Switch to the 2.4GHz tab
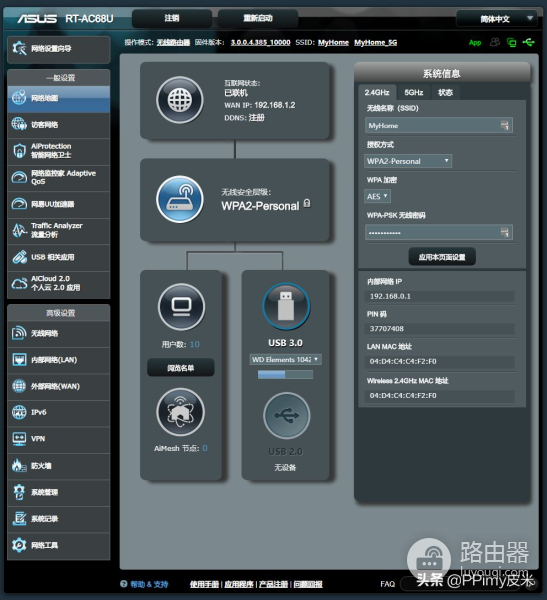Screen dimensions: 547x600 (377, 93)
